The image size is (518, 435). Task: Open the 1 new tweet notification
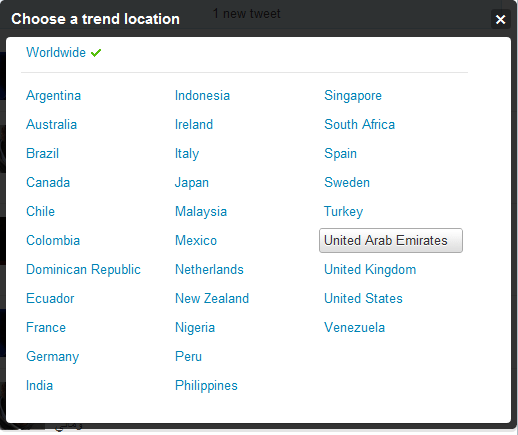click(247, 14)
